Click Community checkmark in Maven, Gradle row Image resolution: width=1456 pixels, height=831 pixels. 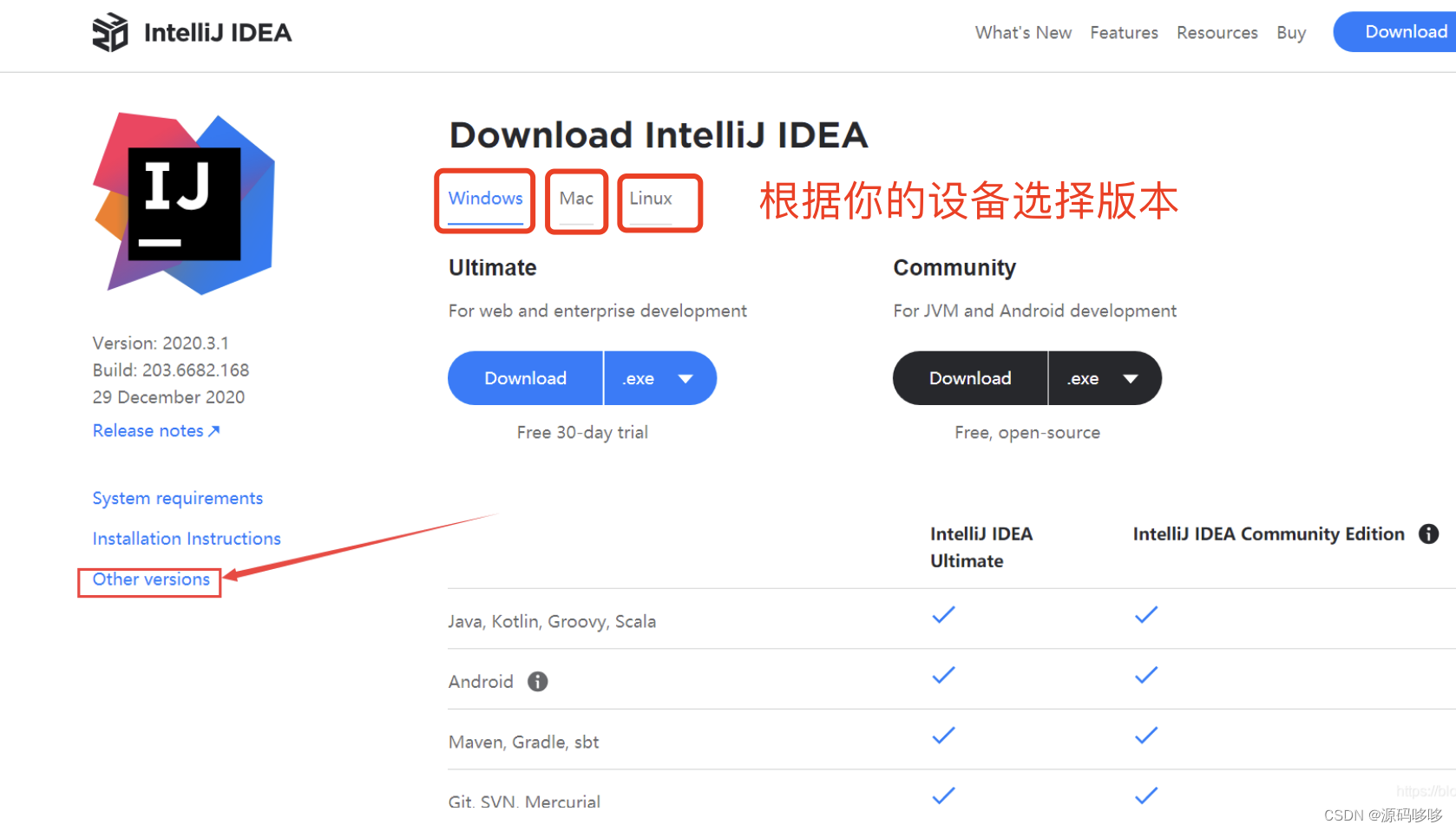click(1146, 736)
